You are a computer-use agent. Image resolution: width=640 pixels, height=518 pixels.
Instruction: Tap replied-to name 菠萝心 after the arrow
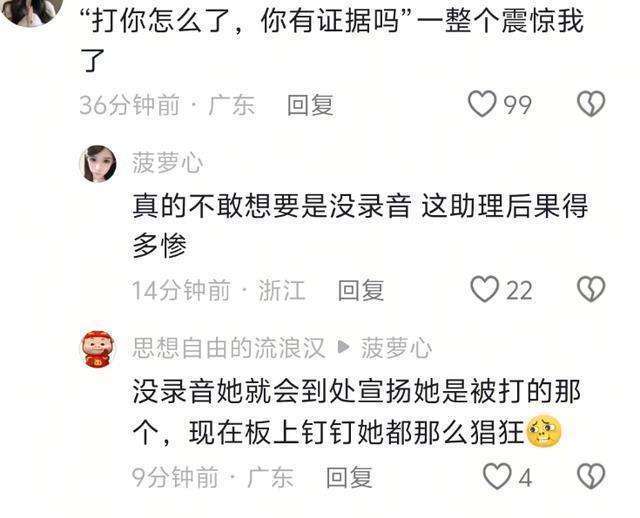(396, 348)
